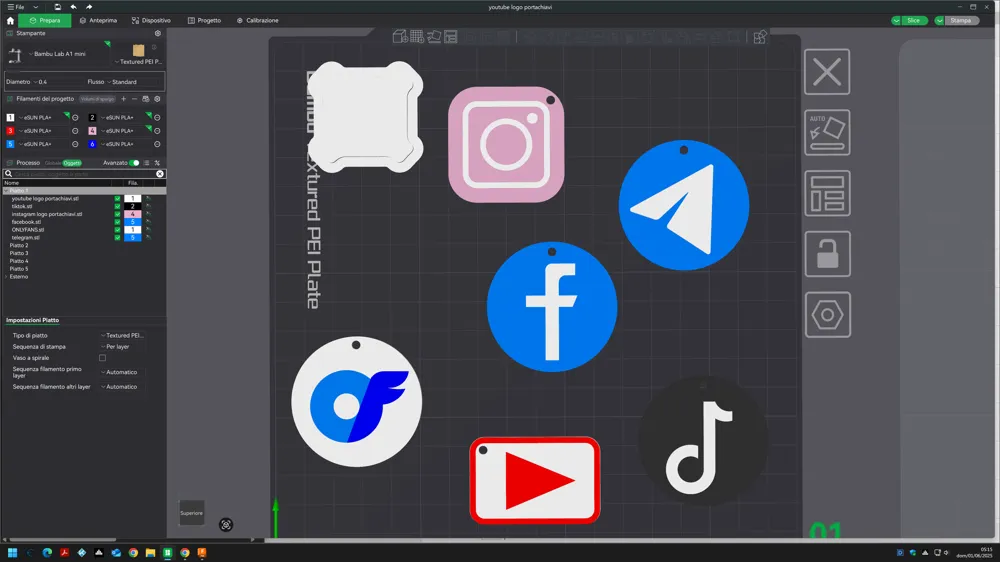Redo the last action
The image size is (1000, 562).
point(89,7)
